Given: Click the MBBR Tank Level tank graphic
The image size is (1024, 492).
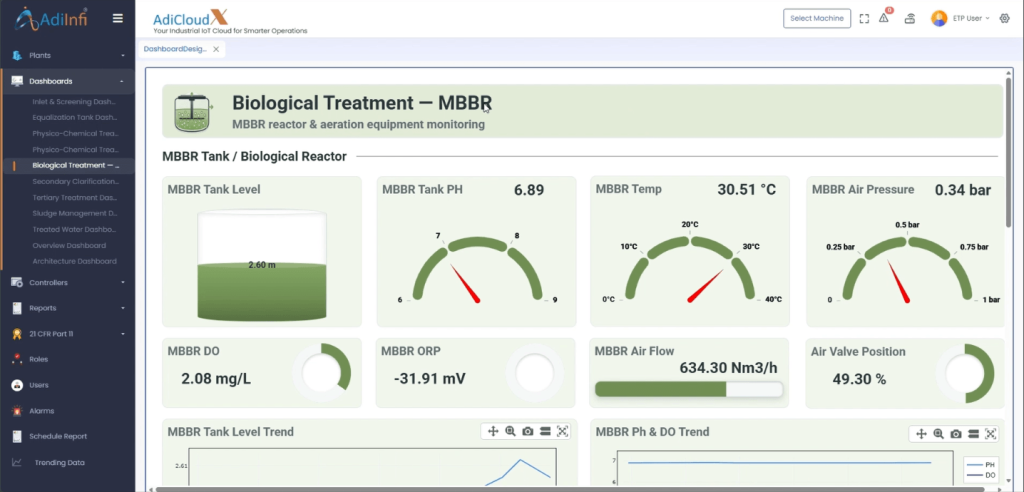Looking at the screenshot, I should pyautogui.click(x=262, y=265).
